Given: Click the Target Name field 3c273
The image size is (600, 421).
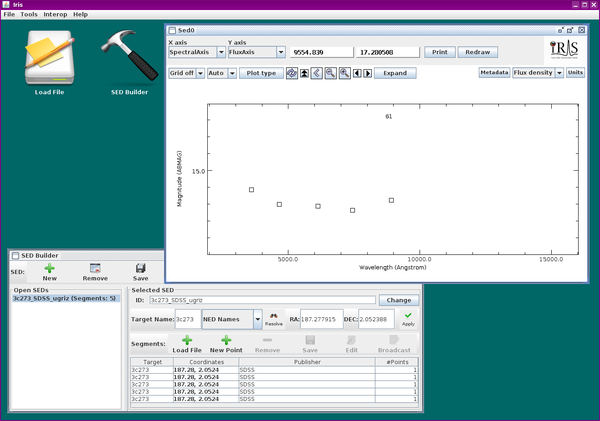Looking at the screenshot, I should [x=188, y=319].
